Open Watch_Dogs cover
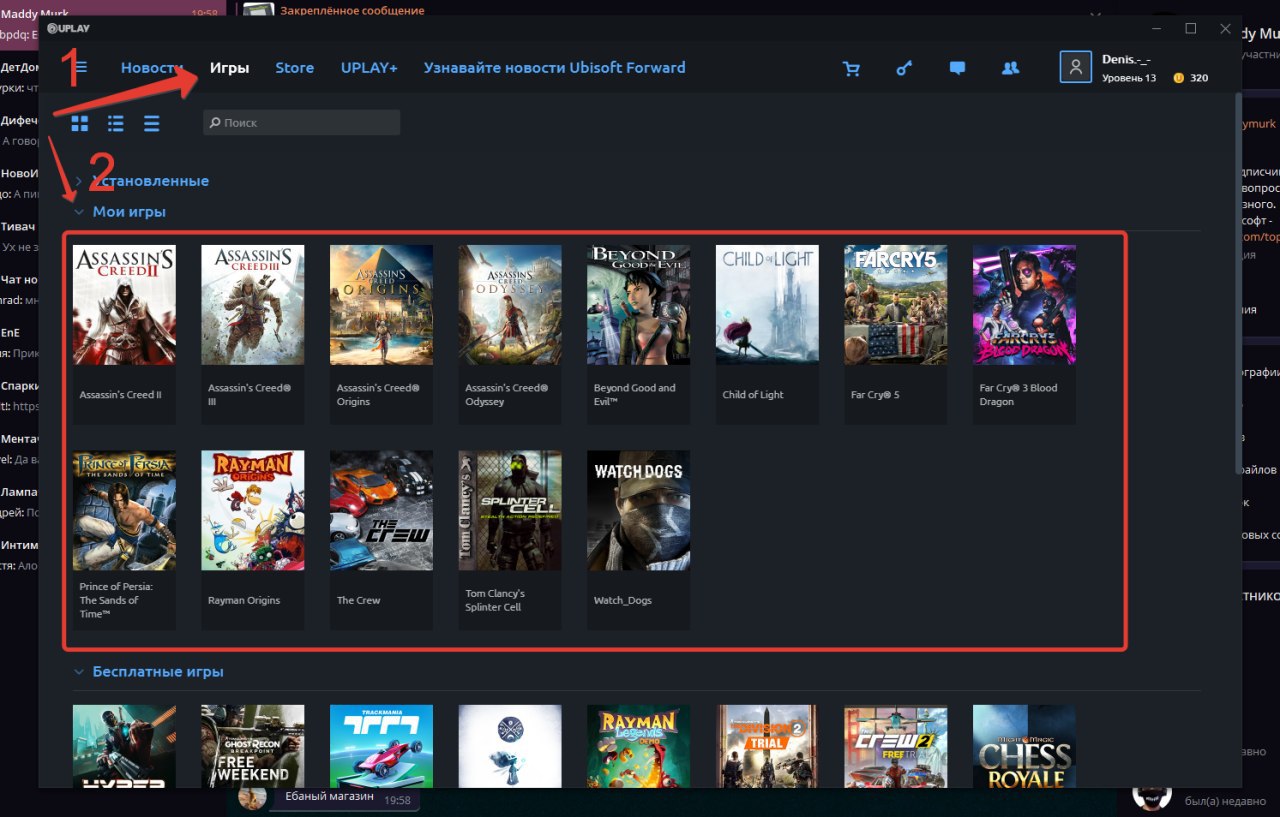Screen dimensions: 1280x817 tap(638, 510)
